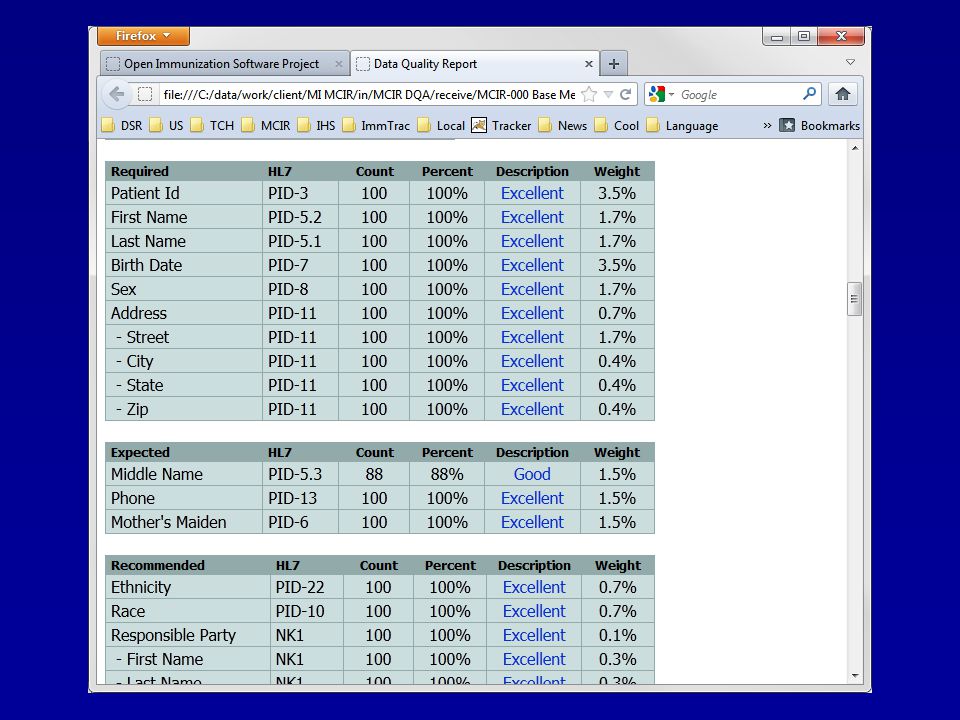The image size is (960, 720).
Task: Open the Good link for Middle Name
Action: click(532, 474)
